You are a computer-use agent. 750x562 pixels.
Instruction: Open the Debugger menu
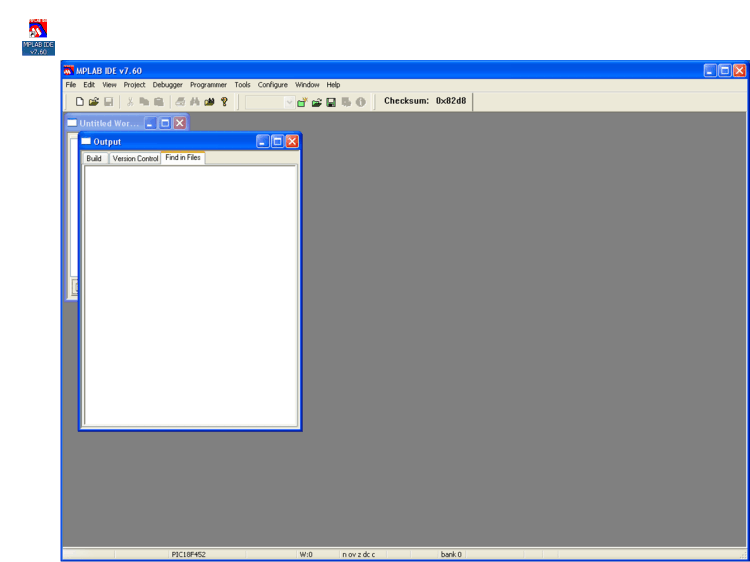coord(167,85)
